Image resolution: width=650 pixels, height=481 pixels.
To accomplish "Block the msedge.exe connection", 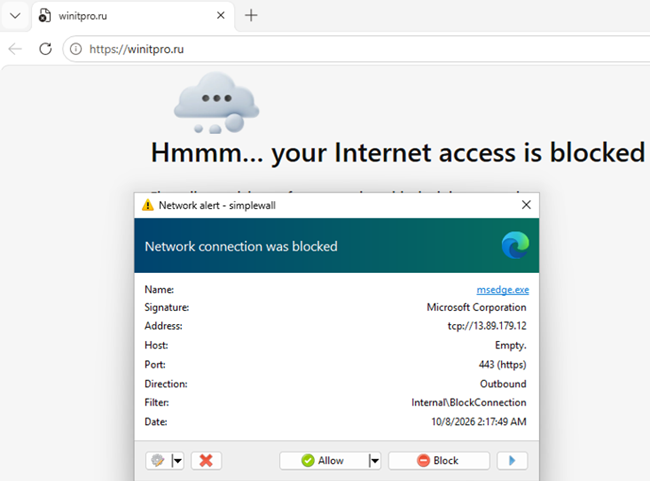I will [439, 460].
